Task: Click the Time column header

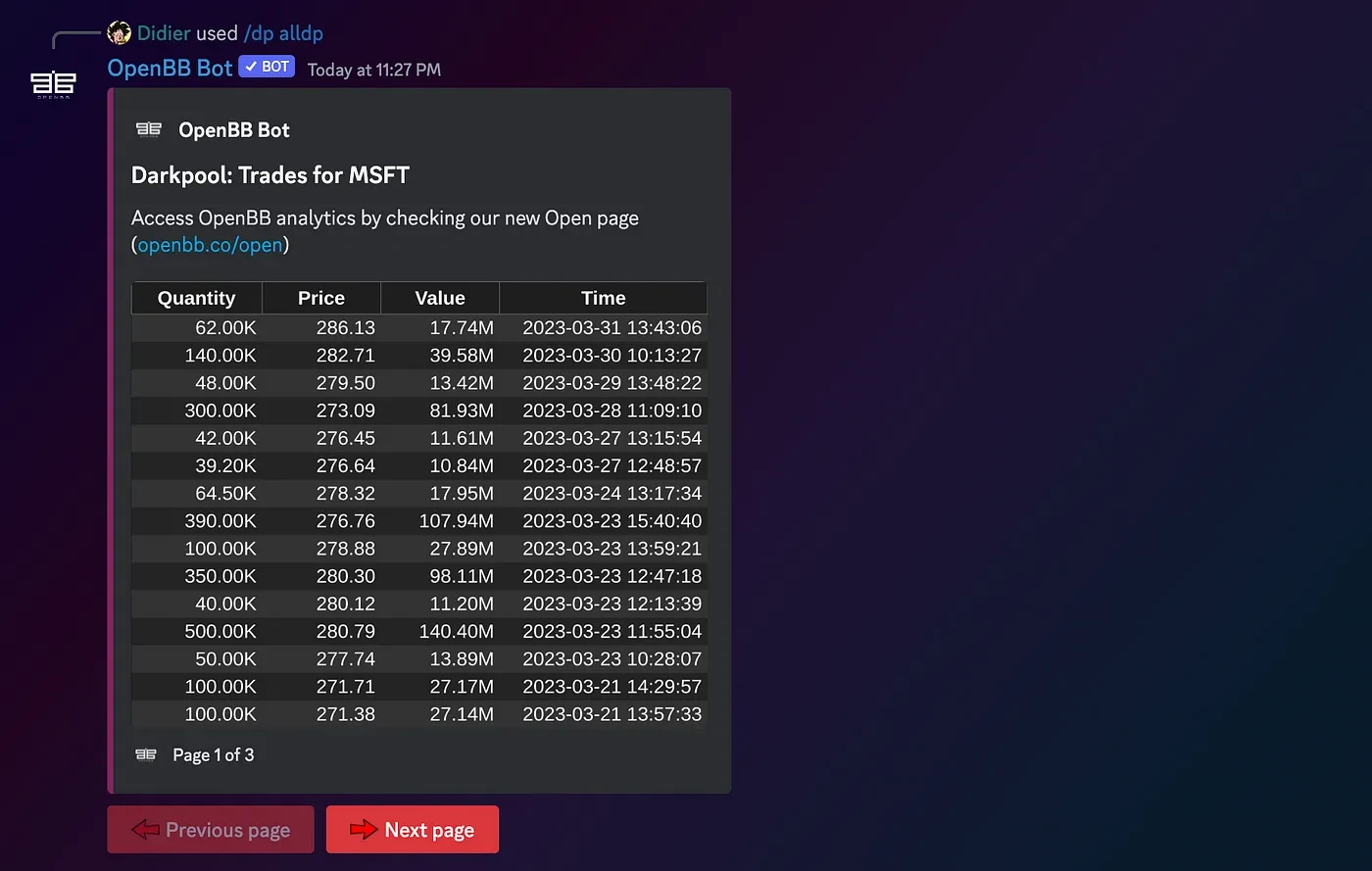Action: coord(603,298)
